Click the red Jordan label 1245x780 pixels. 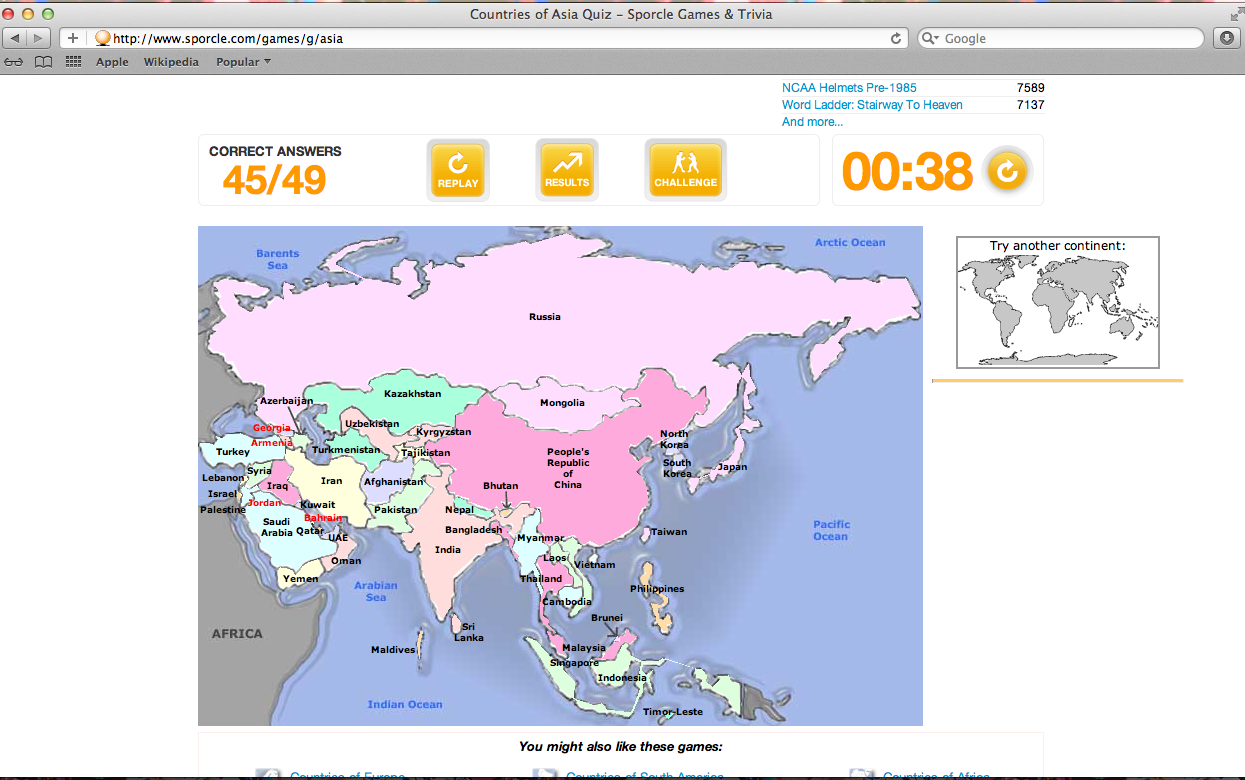click(265, 503)
